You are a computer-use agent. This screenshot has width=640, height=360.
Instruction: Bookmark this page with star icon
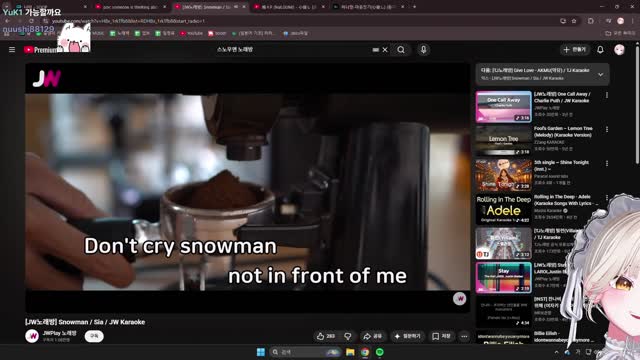click(x=574, y=21)
